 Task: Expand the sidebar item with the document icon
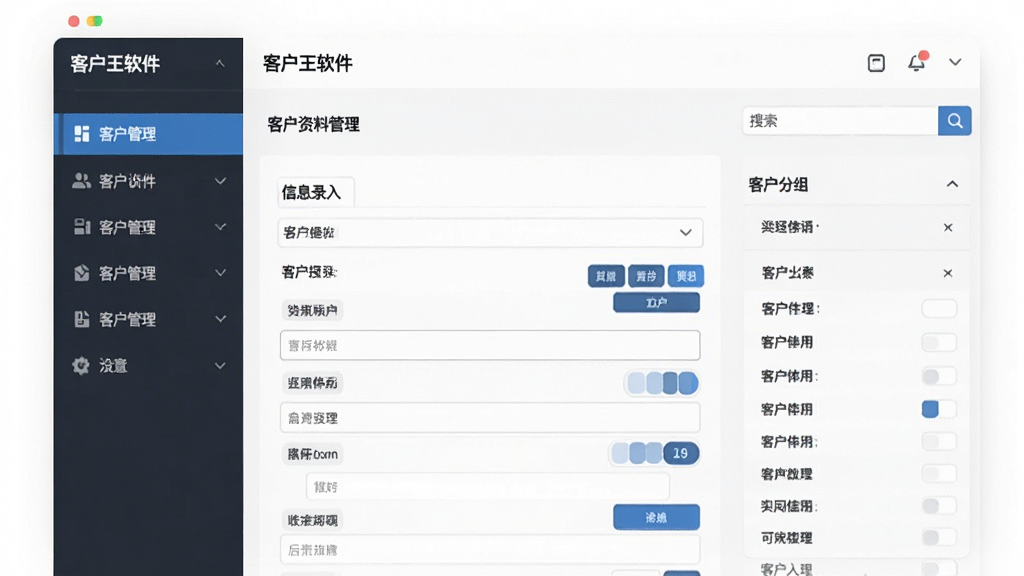tap(220, 319)
